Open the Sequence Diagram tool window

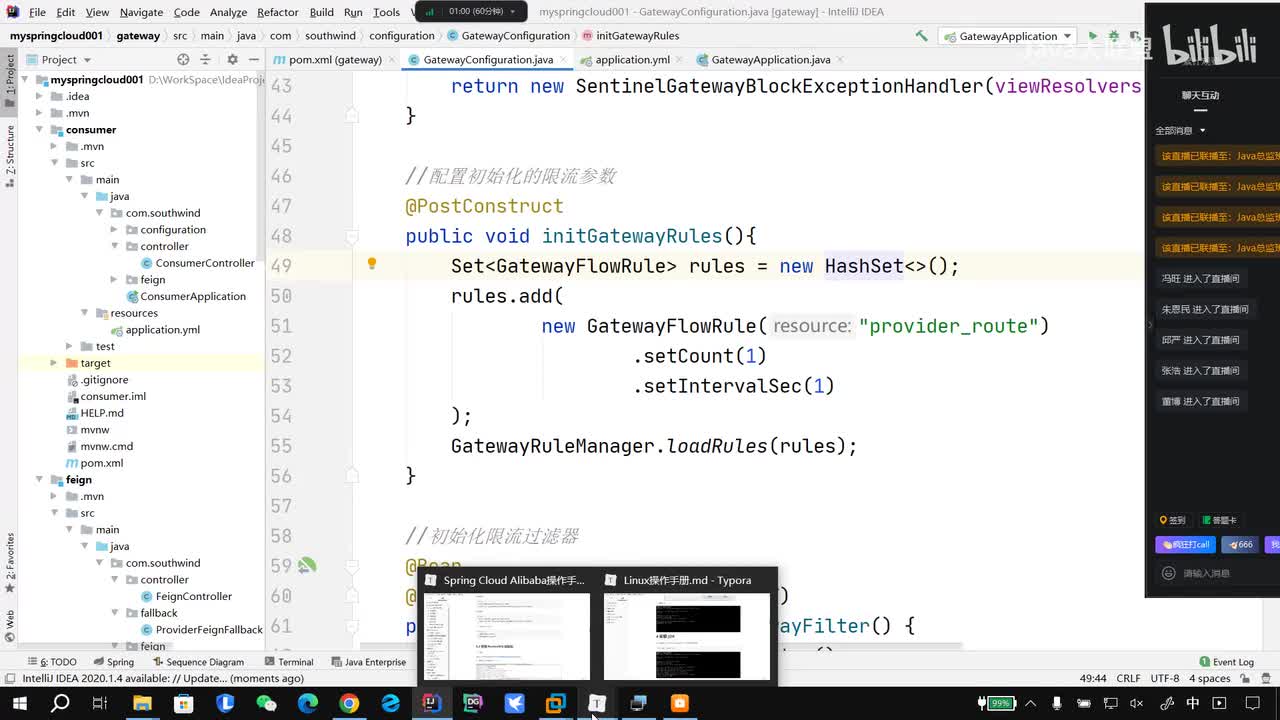tap(197, 662)
